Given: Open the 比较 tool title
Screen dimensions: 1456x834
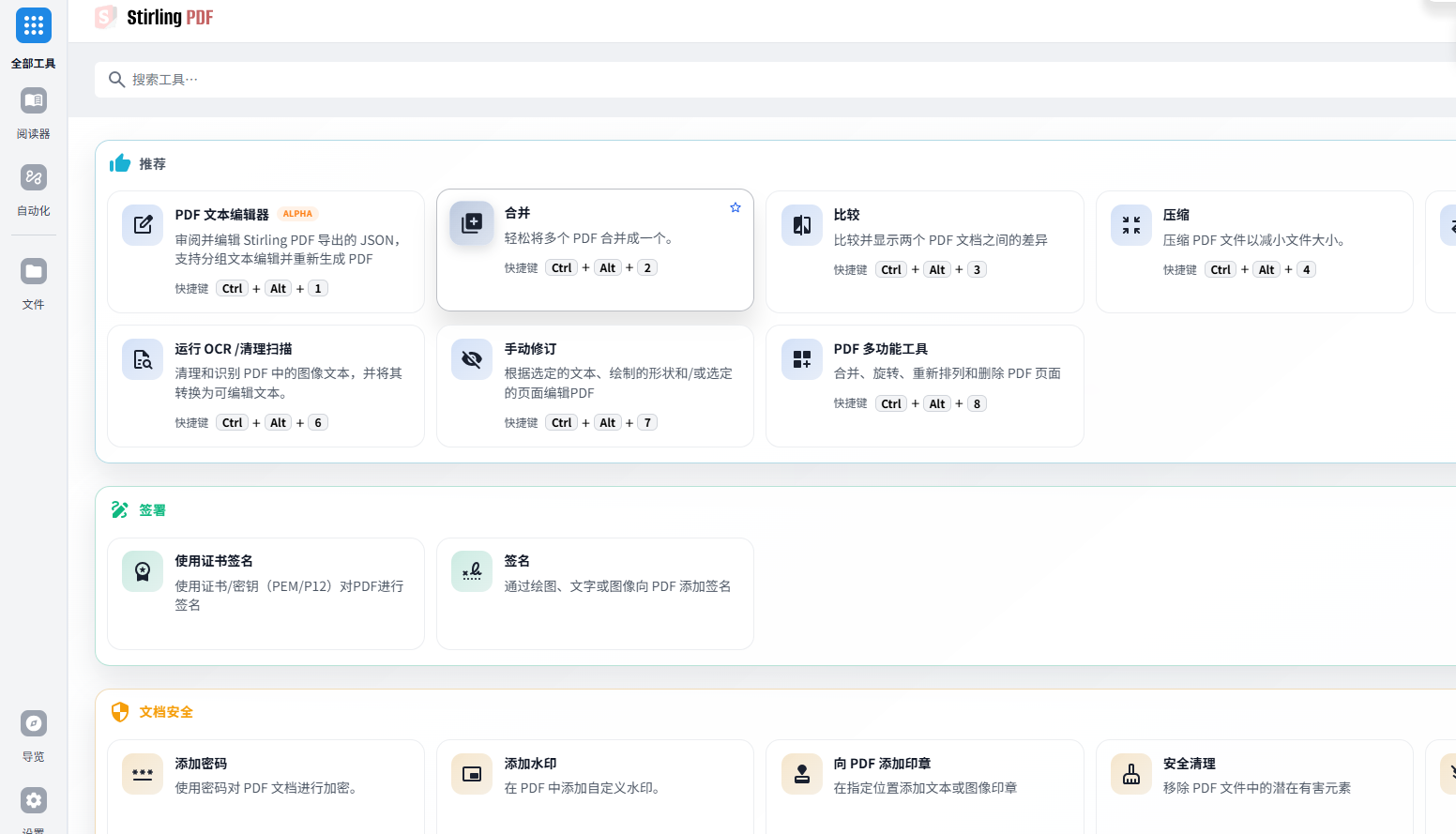Looking at the screenshot, I should pyautogui.click(x=847, y=215).
